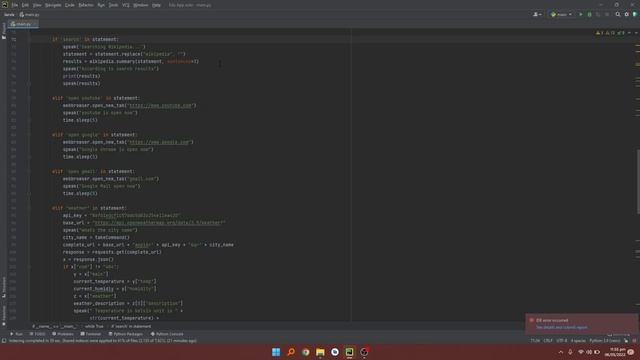The height and width of the screenshot is (360, 640).
Task: Collapse the elif 'open google' code block
Action: [29, 135]
